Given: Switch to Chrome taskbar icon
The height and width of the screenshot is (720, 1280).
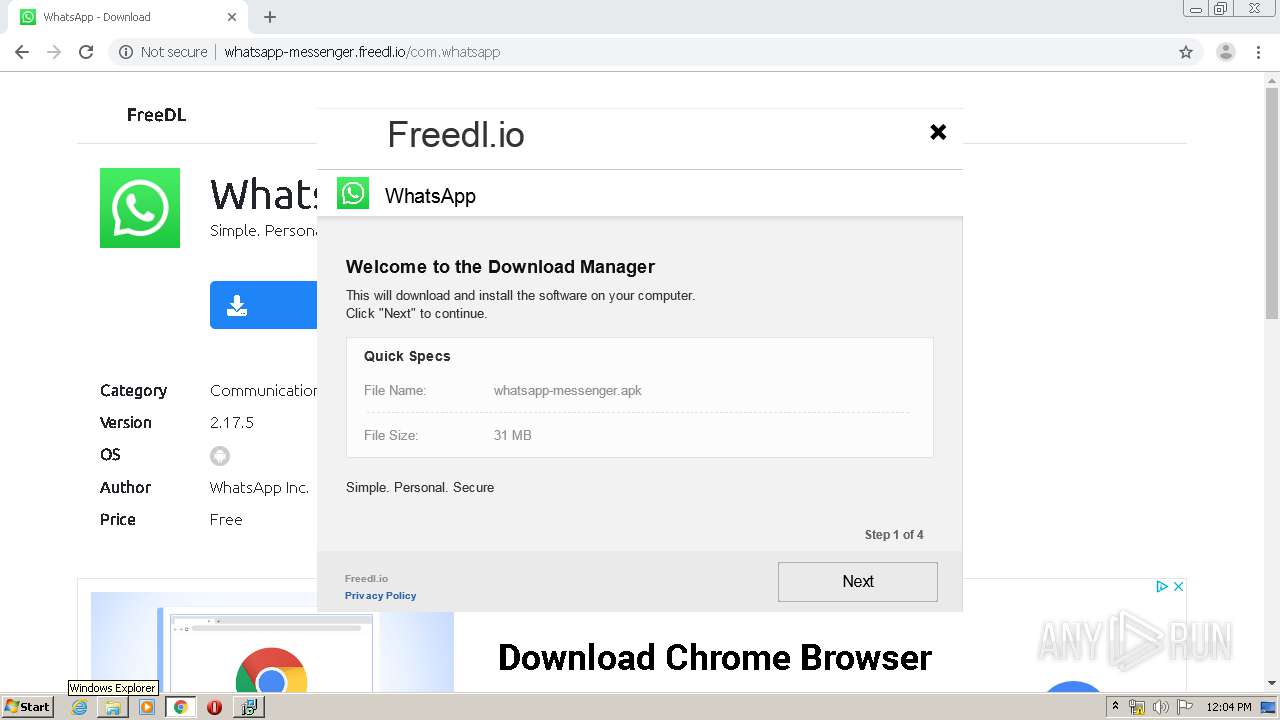Looking at the screenshot, I should click(x=181, y=707).
